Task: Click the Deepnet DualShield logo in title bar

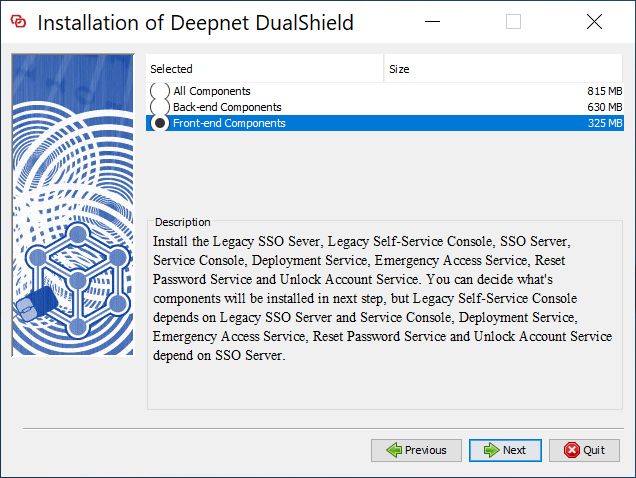Action: click(18, 22)
